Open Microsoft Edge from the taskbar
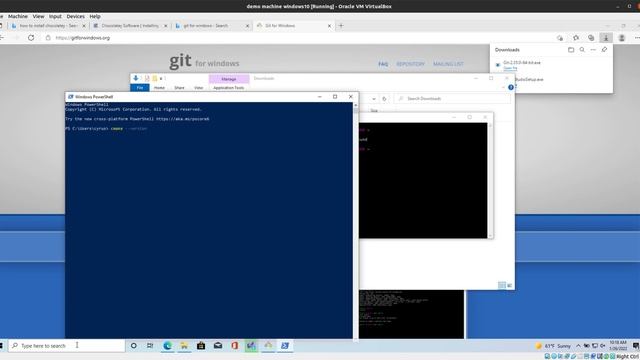The width and height of the screenshot is (640, 360). [167, 346]
